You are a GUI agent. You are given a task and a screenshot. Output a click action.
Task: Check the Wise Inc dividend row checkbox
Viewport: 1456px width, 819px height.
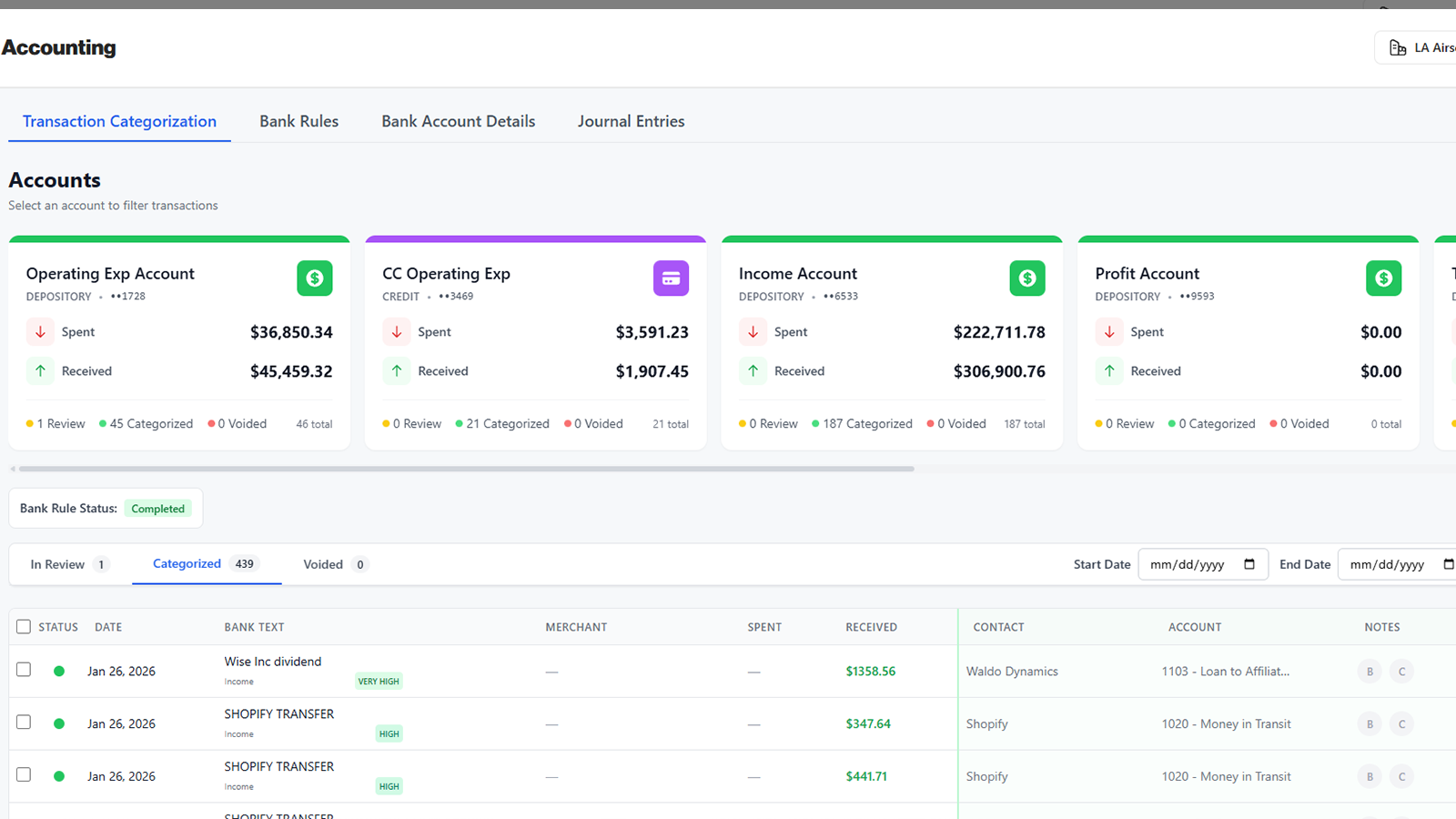pyautogui.click(x=24, y=670)
